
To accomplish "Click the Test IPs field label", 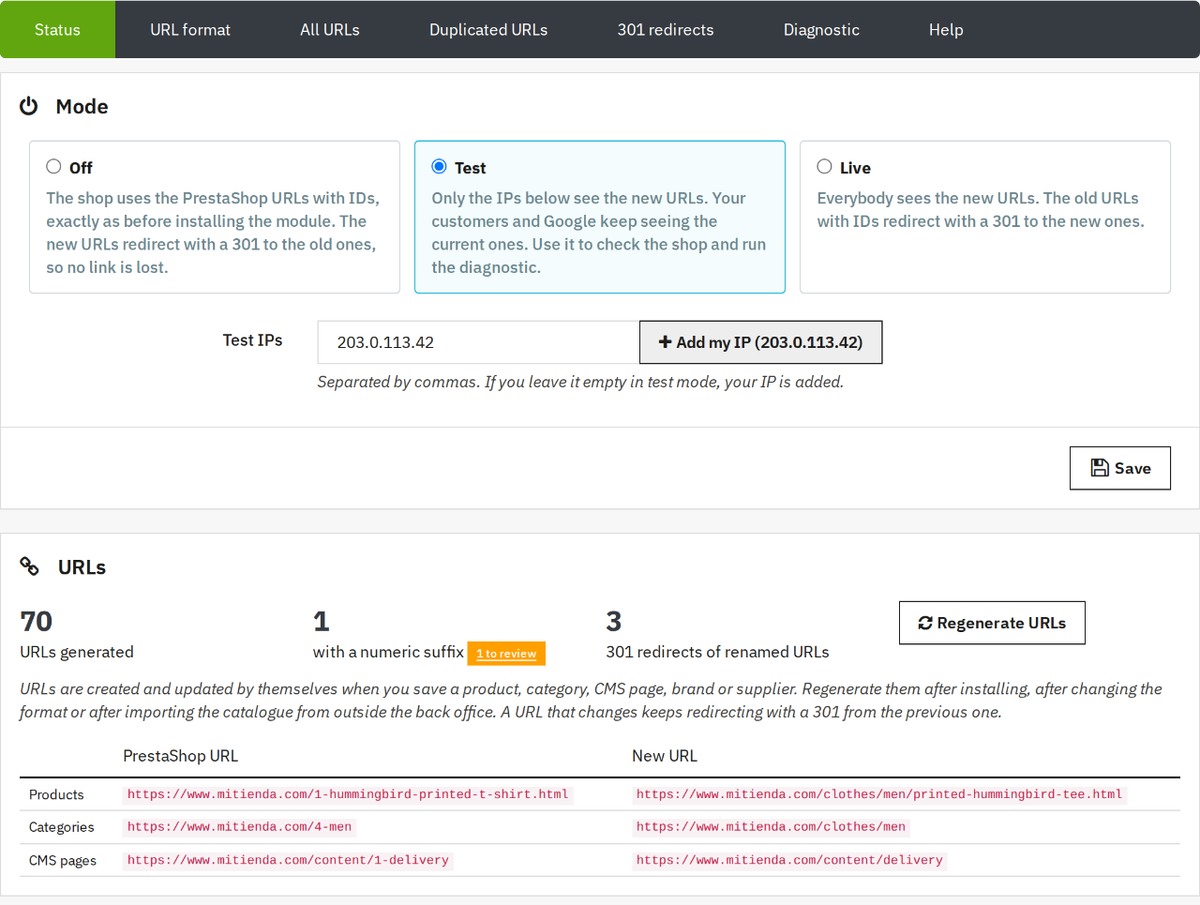I will 253,340.
